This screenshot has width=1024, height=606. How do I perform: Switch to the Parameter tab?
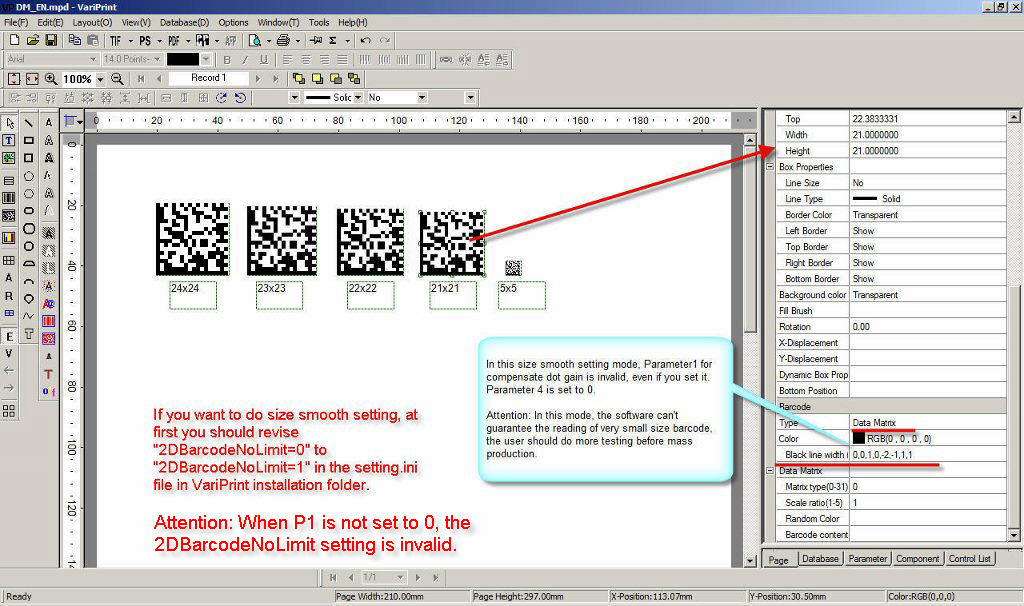[x=867, y=559]
